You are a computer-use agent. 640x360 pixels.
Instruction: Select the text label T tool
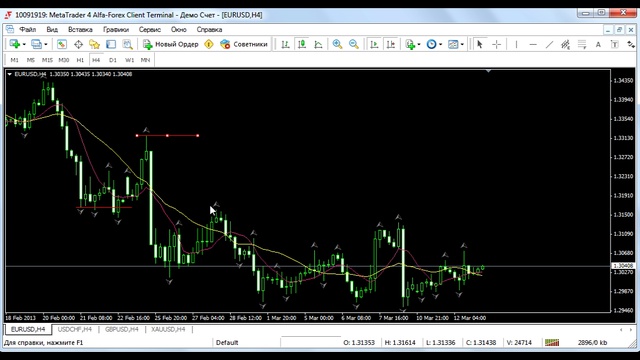click(615, 44)
